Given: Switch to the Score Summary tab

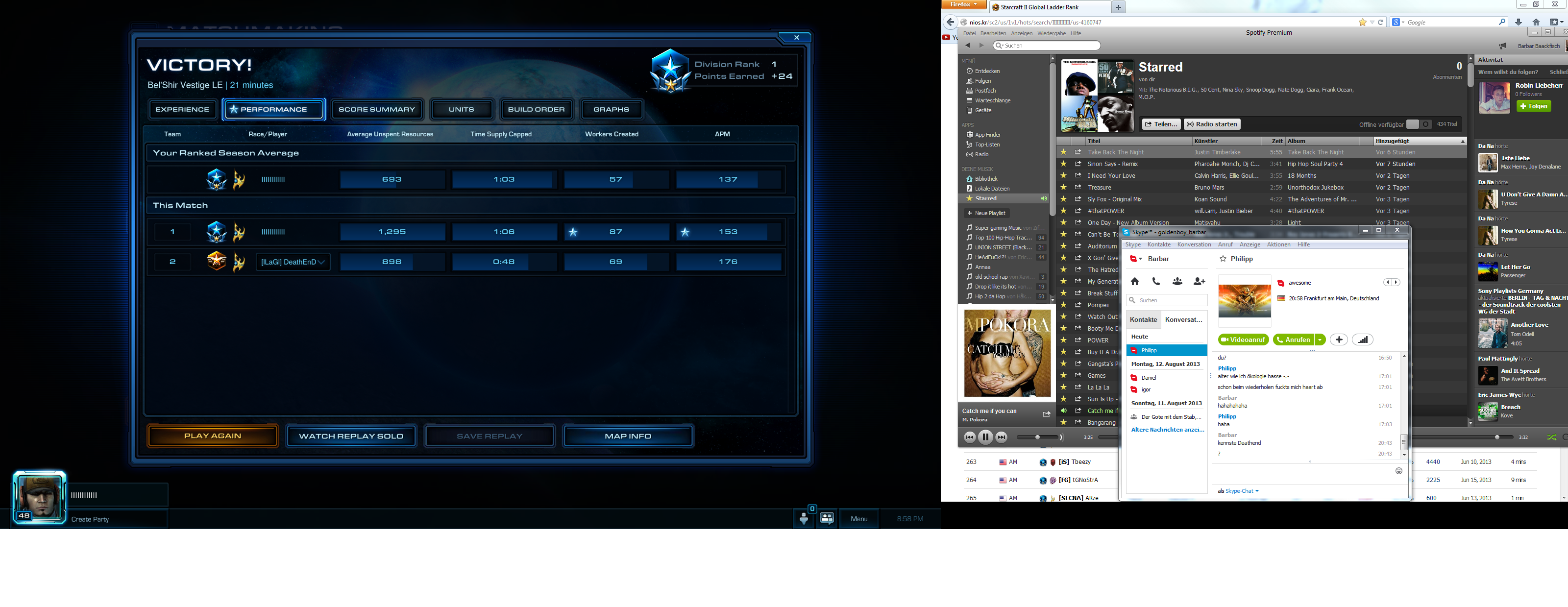Looking at the screenshot, I should coord(377,110).
